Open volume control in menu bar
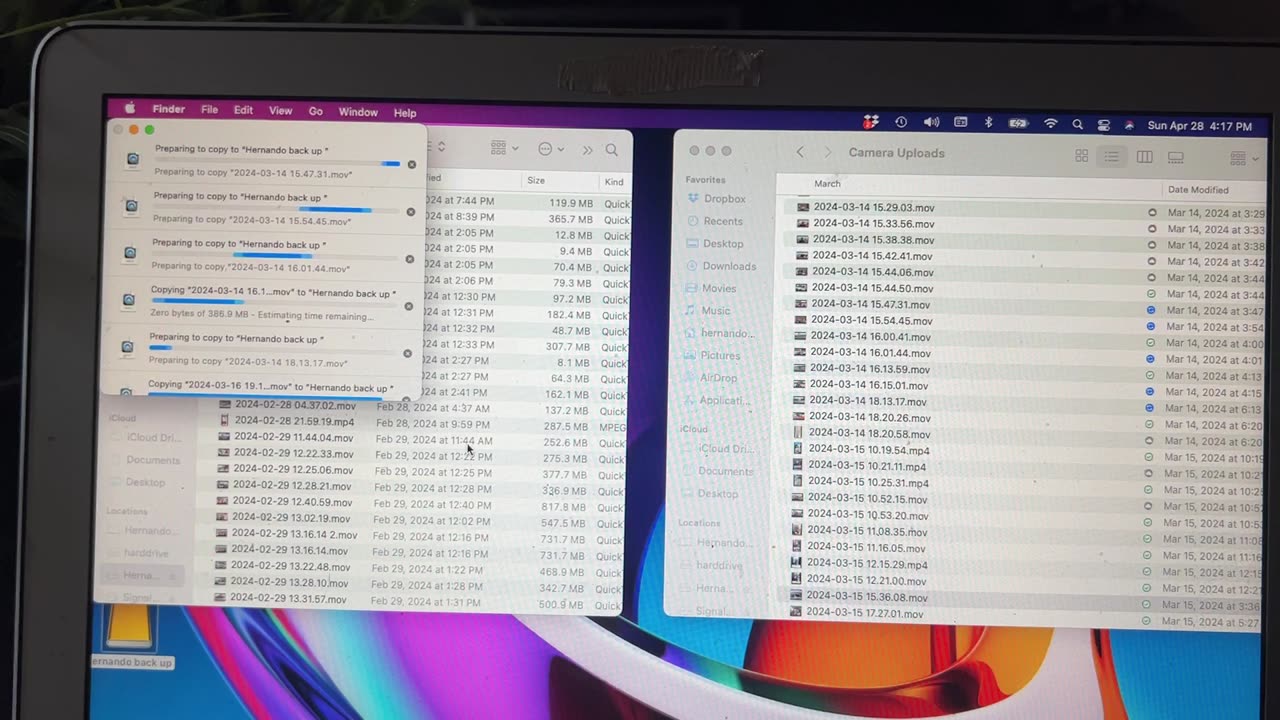Screen dimensions: 1280x720 point(931,122)
